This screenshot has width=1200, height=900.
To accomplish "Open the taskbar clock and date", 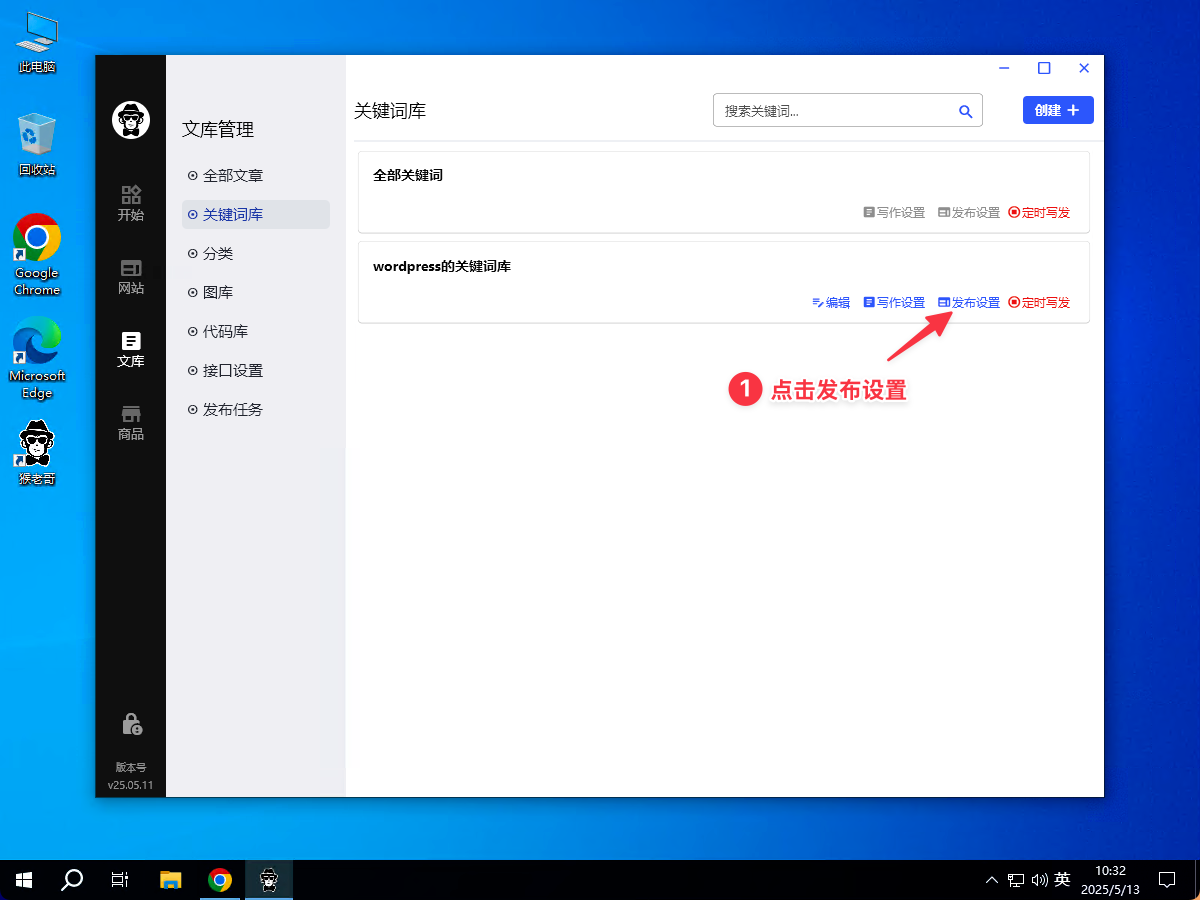I will click(x=1110, y=880).
